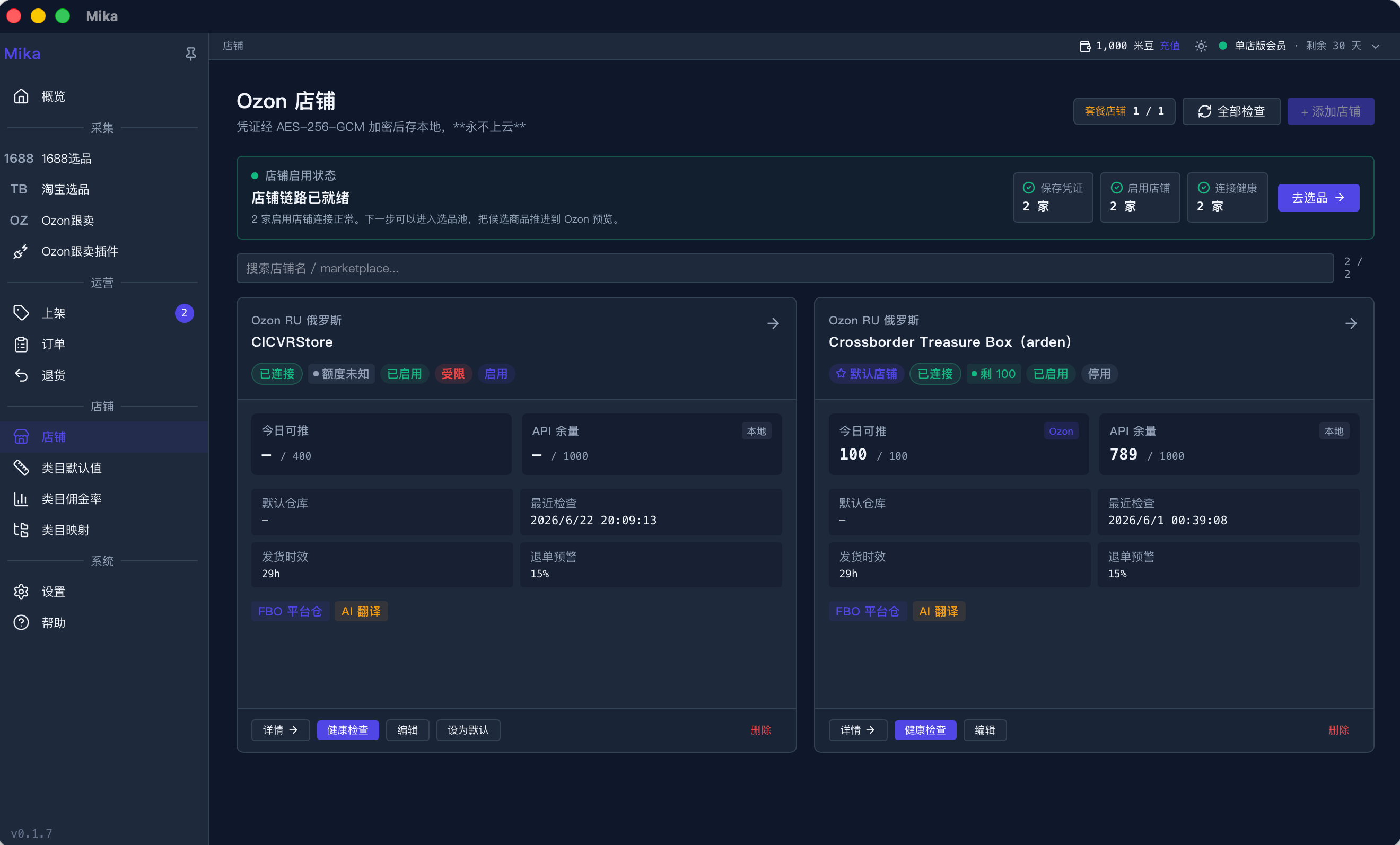
Task: Click the 设置 gear icon
Action: coord(21,592)
